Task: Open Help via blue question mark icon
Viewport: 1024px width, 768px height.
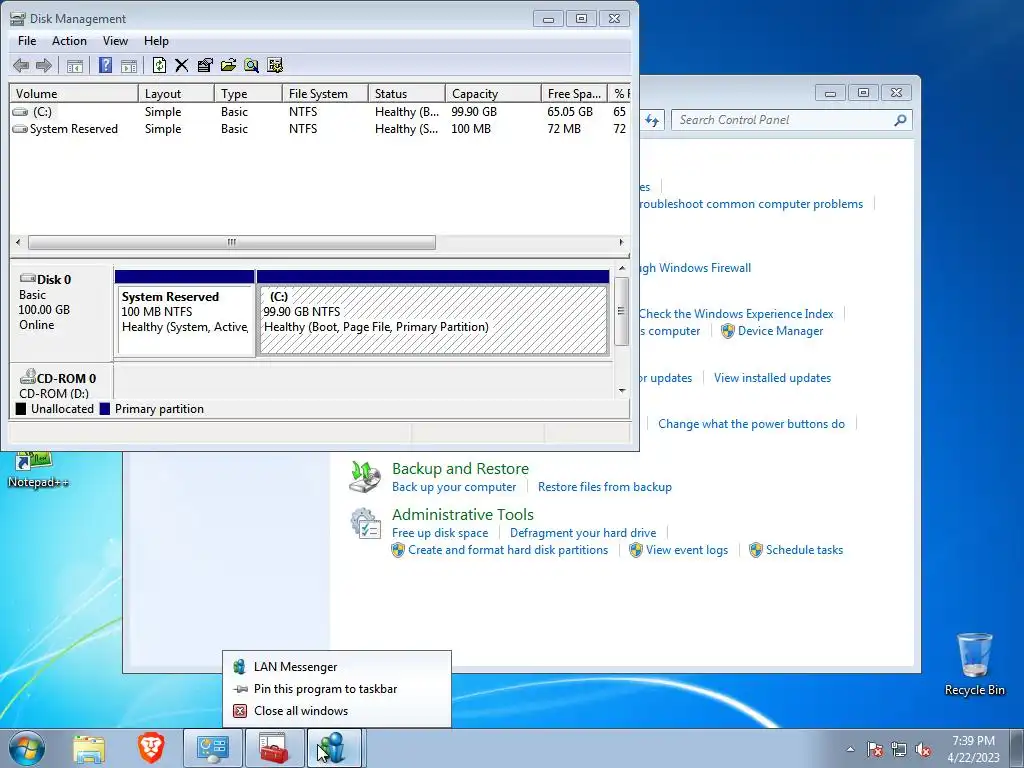Action: 105,65
